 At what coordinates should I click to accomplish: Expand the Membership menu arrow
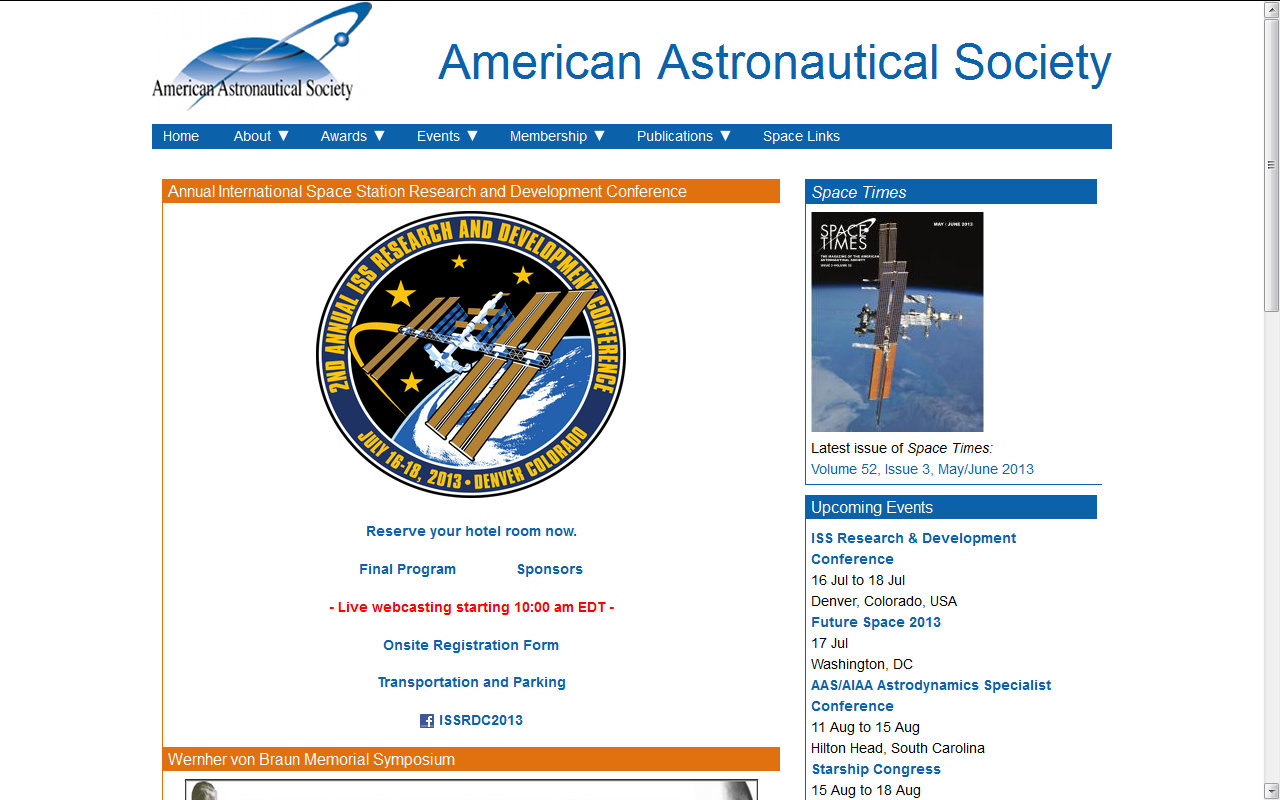pos(600,136)
